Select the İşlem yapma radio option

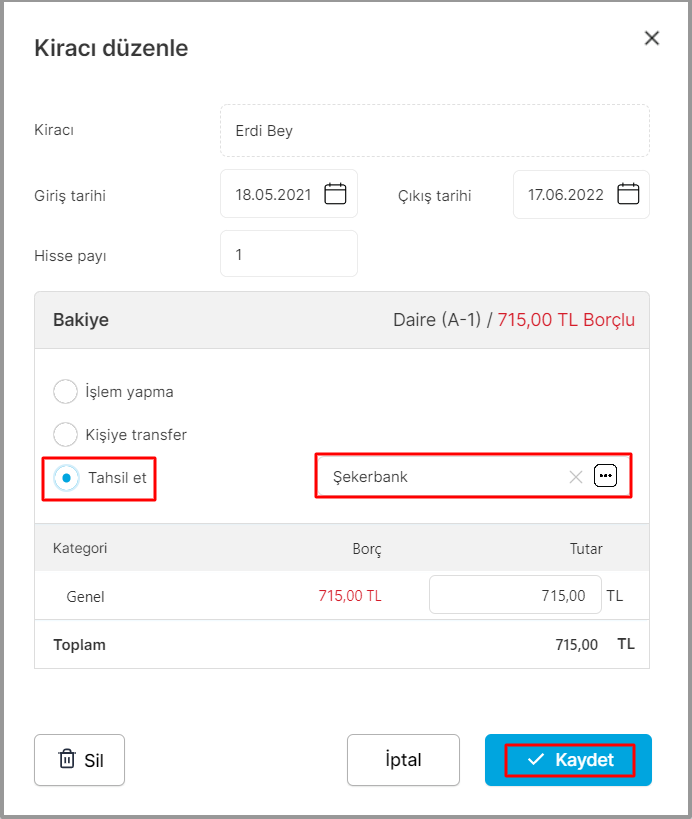pyautogui.click(x=65, y=391)
